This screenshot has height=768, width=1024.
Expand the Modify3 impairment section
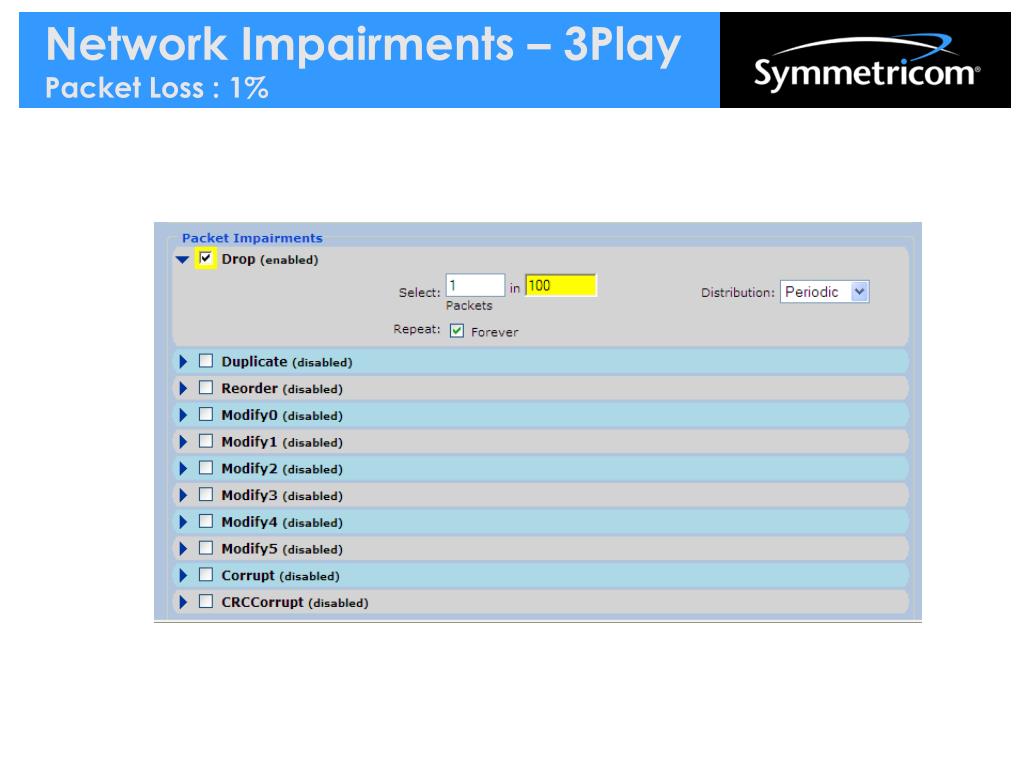pos(183,495)
